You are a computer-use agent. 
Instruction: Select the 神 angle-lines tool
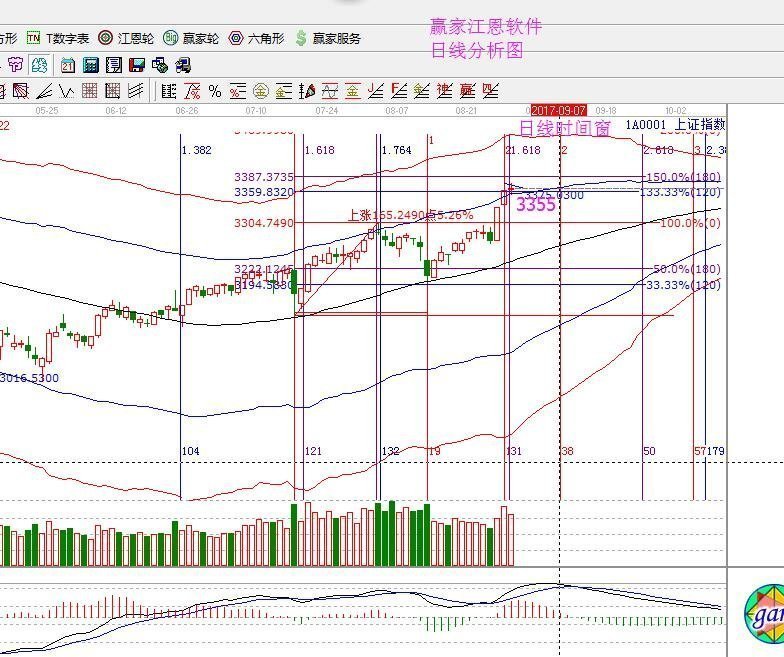click(x=444, y=91)
